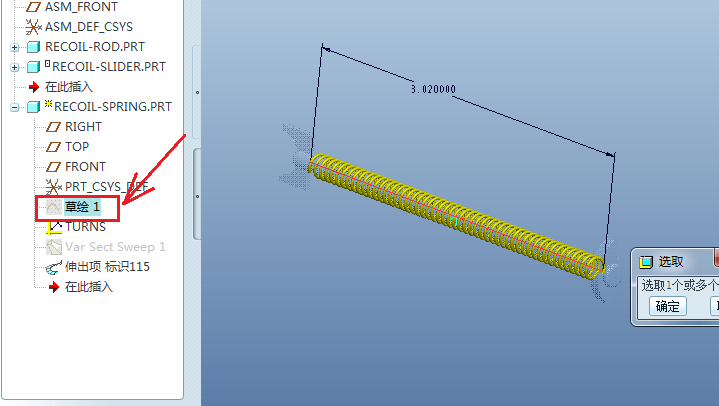Click the FRONT datum plane icon
Viewport: 719px width, 406px height.
[x=53, y=167]
